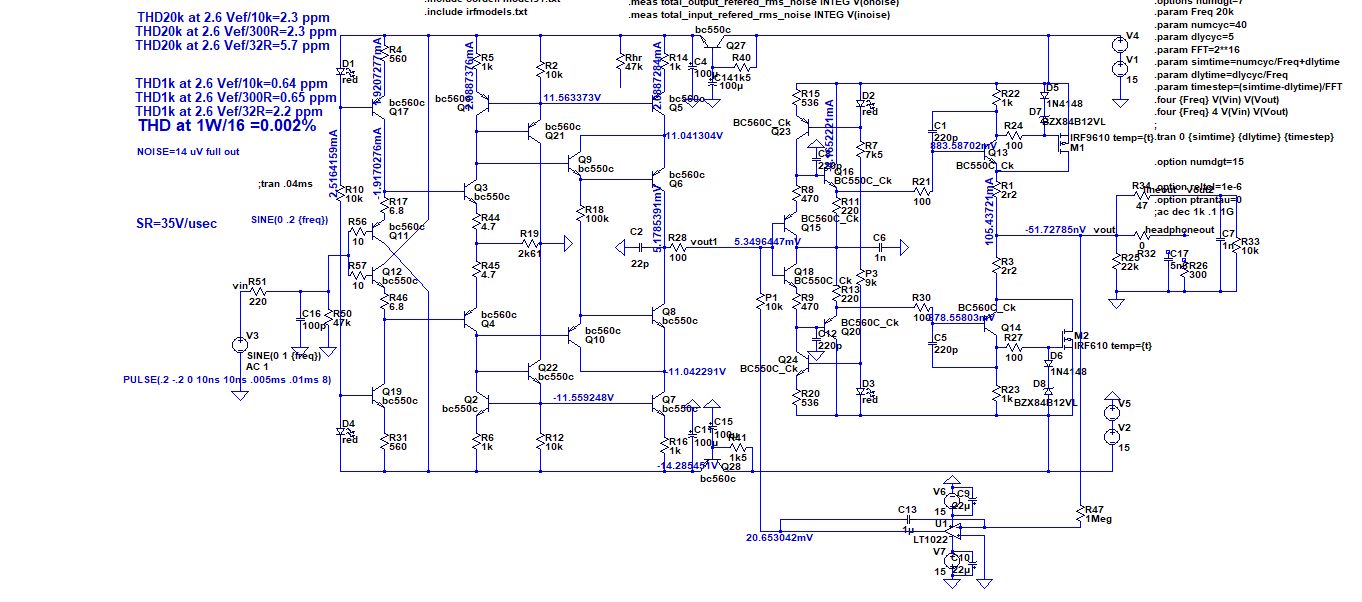Image resolution: width=1362 pixels, height=602 pixels.
Task: Click the '11.042291V' node voltage label
Action: [694, 372]
